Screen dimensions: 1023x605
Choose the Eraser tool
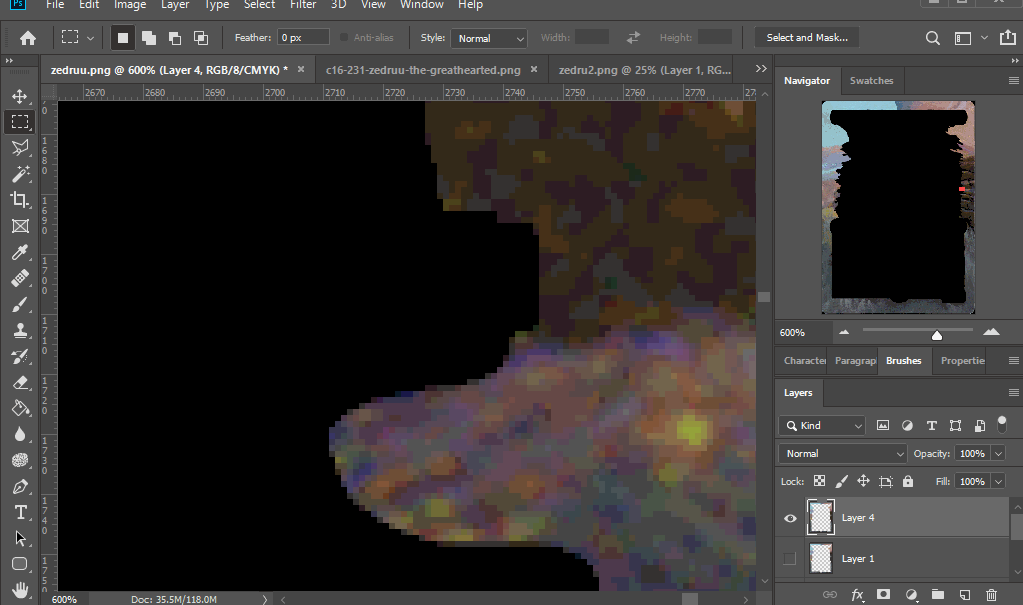click(20, 383)
